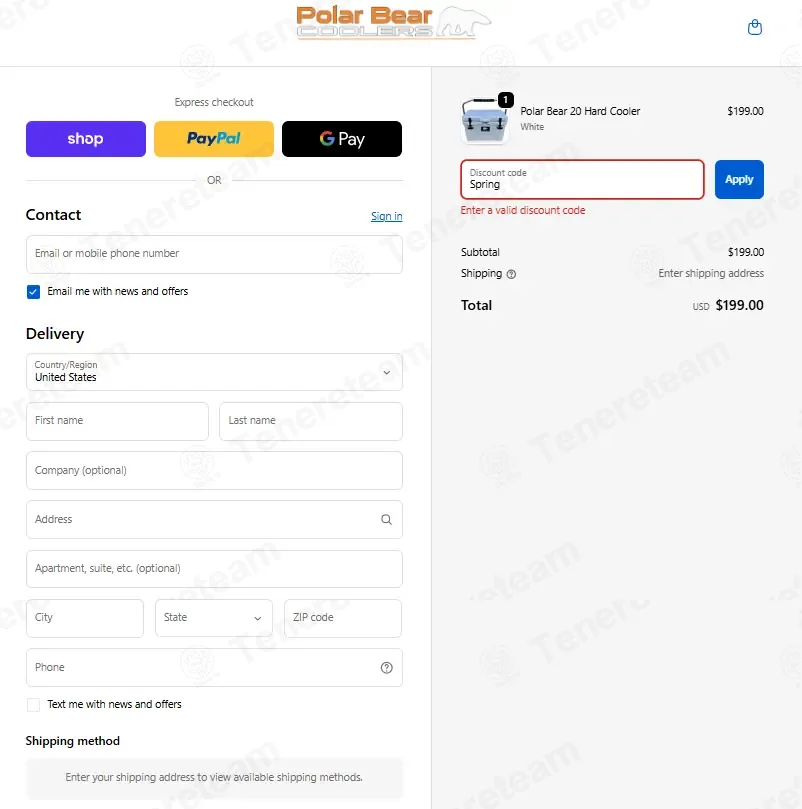Click the Polar Bear 20 Hard Cooler name
Viewport: 802px width, 809px height.
580,111
